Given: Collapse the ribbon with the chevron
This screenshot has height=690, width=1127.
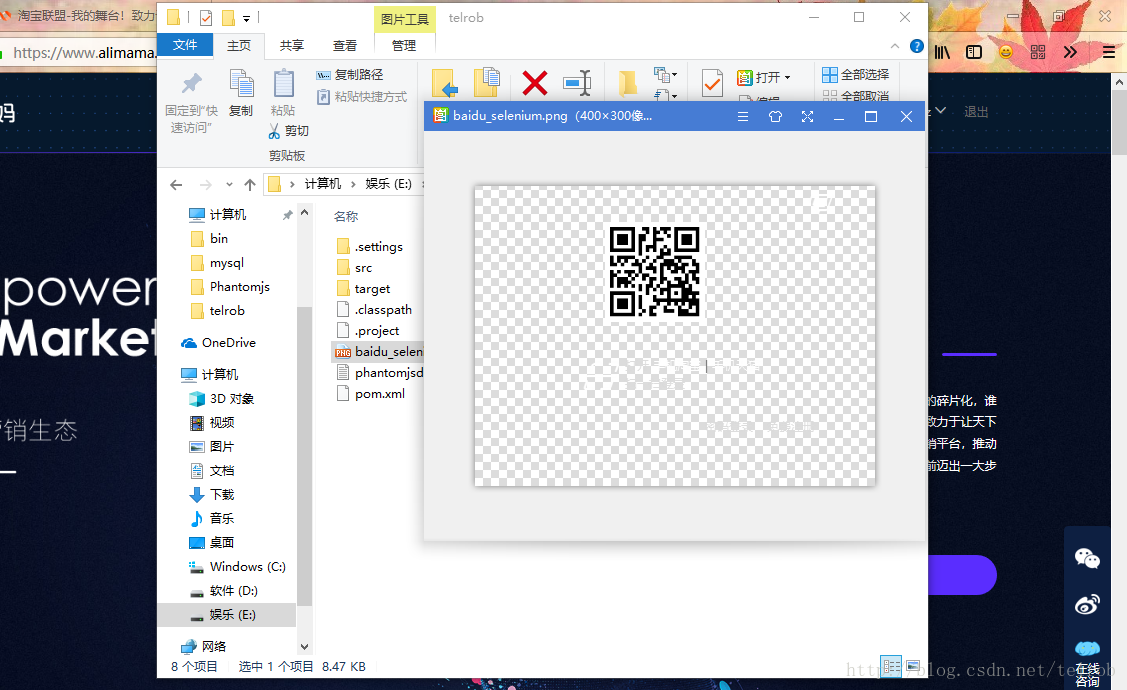Looking at the screenshot, I should point(895,46).
